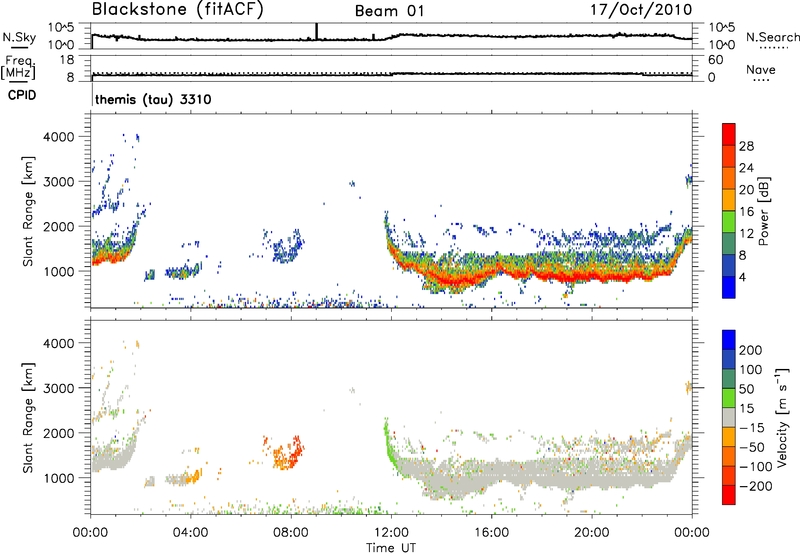Click the 20:00 time axis tick label
Viewport: 800px width, 554px height.
591,533
